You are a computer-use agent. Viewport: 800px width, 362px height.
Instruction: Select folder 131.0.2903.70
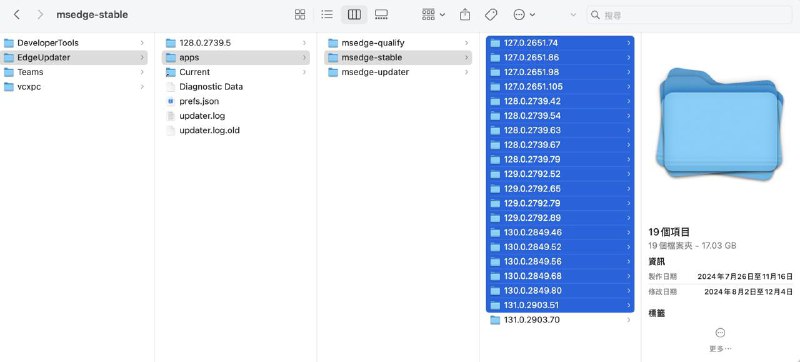click(x=560, y=320)
